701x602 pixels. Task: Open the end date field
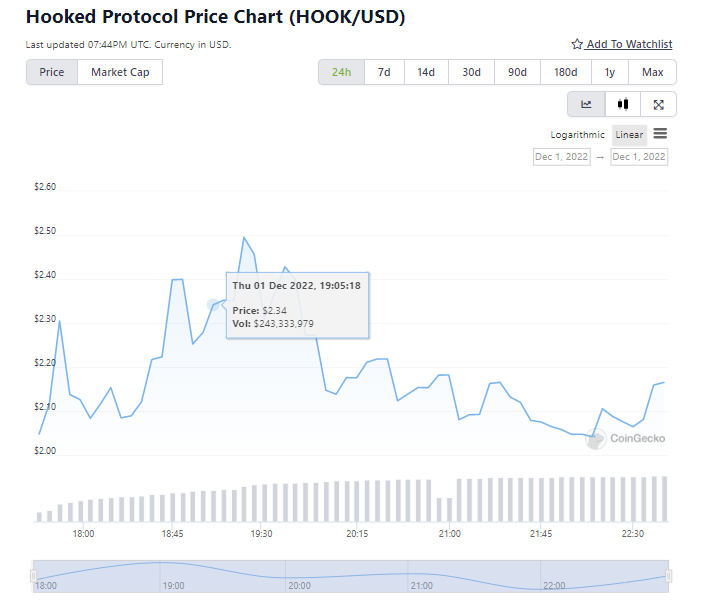(639, 157)
